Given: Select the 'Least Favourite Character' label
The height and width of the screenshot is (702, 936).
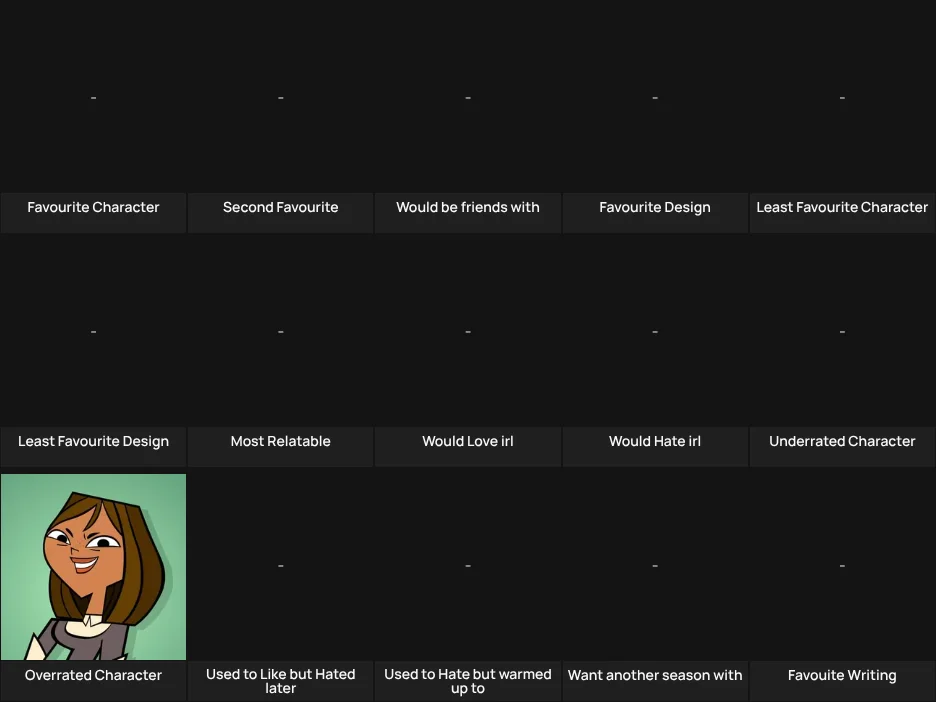Looking at the screenshot, I should click(x=842, y=207).
